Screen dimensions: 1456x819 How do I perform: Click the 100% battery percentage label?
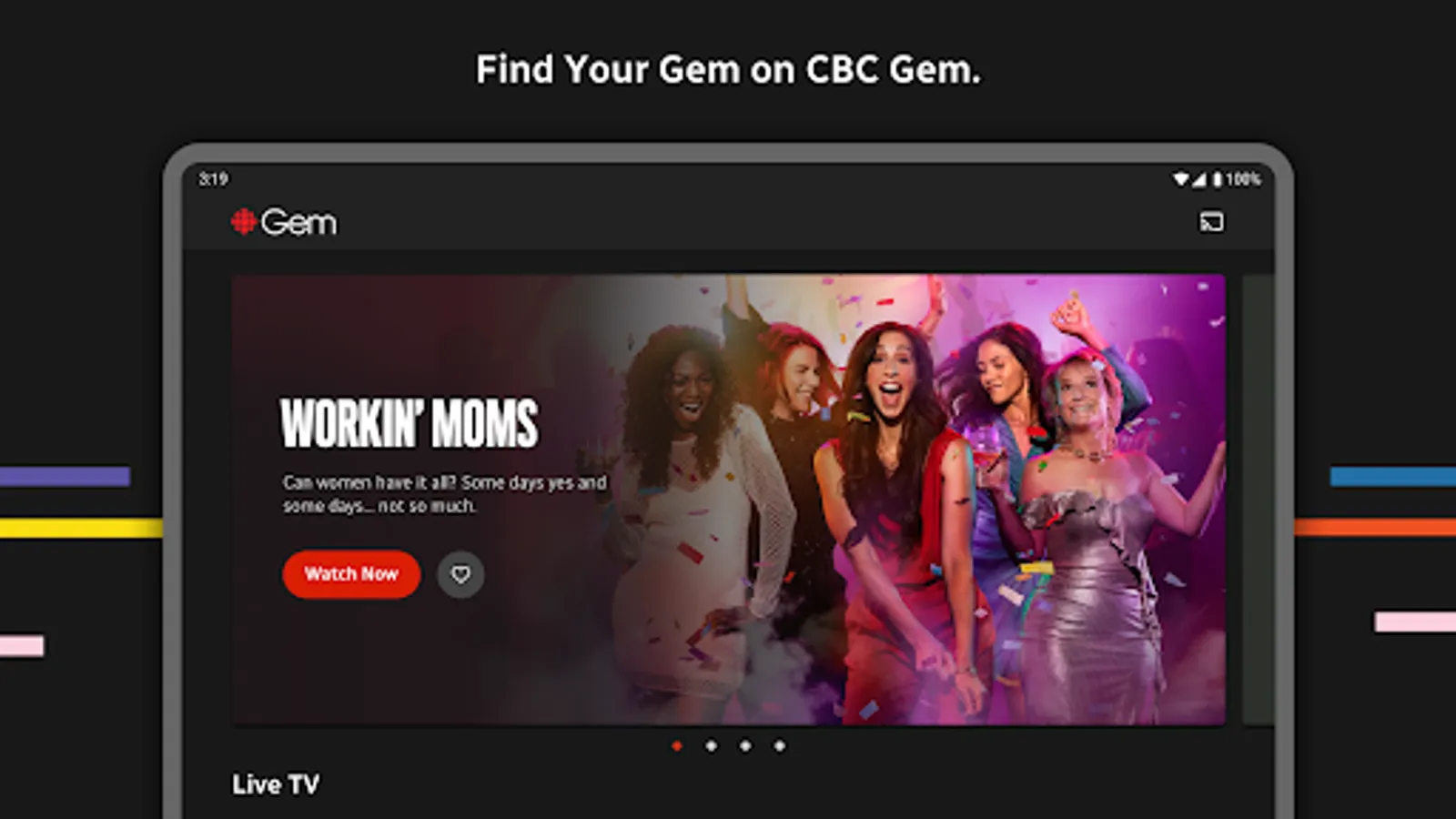coord(1243,179)
